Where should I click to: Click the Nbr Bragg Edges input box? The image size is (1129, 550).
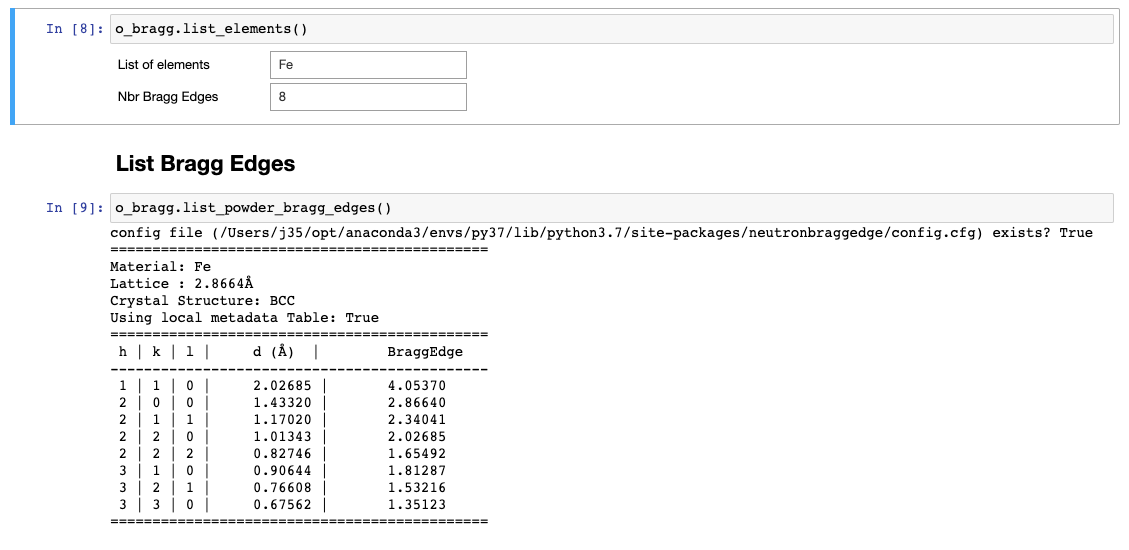(x=367, y=97)
